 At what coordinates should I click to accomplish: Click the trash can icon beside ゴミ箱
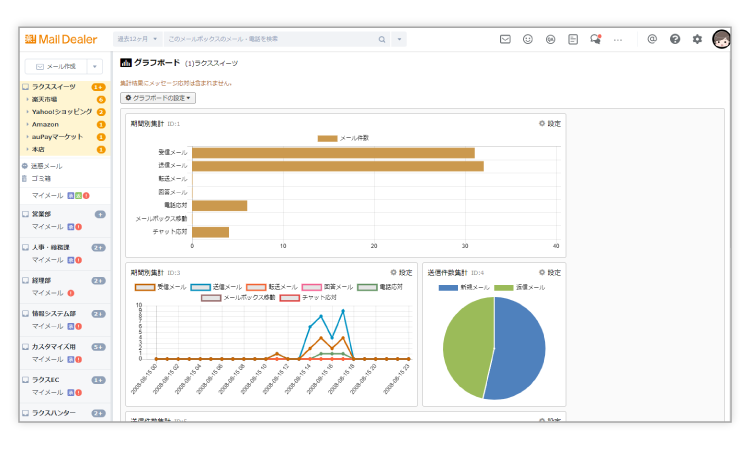[x=24, y=178]
